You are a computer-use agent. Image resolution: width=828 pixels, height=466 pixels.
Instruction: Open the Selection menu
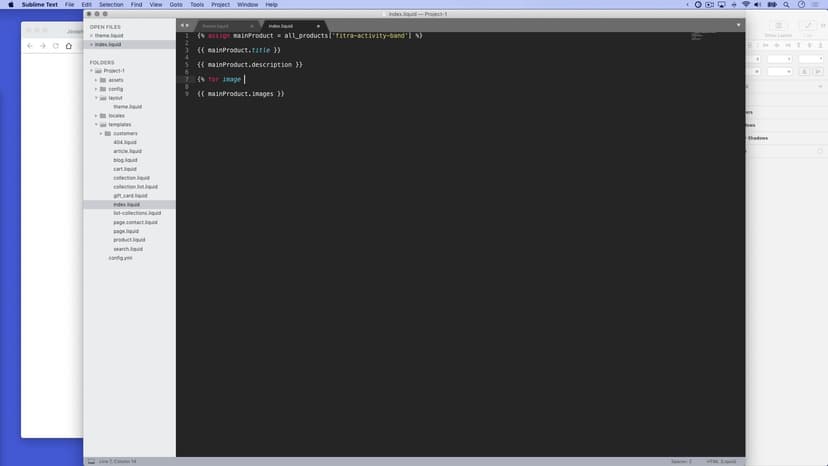click(x=111, y=5)
